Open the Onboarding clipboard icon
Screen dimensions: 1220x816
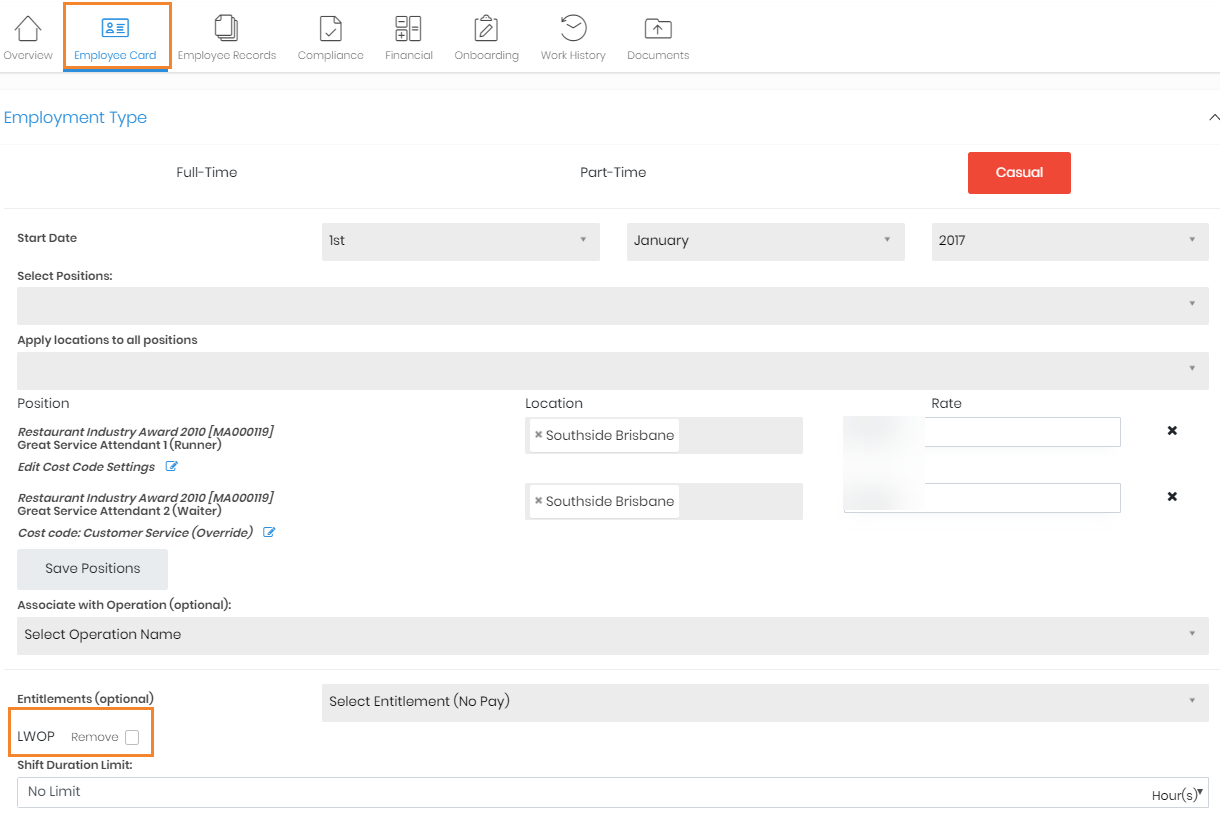(486, 30)
